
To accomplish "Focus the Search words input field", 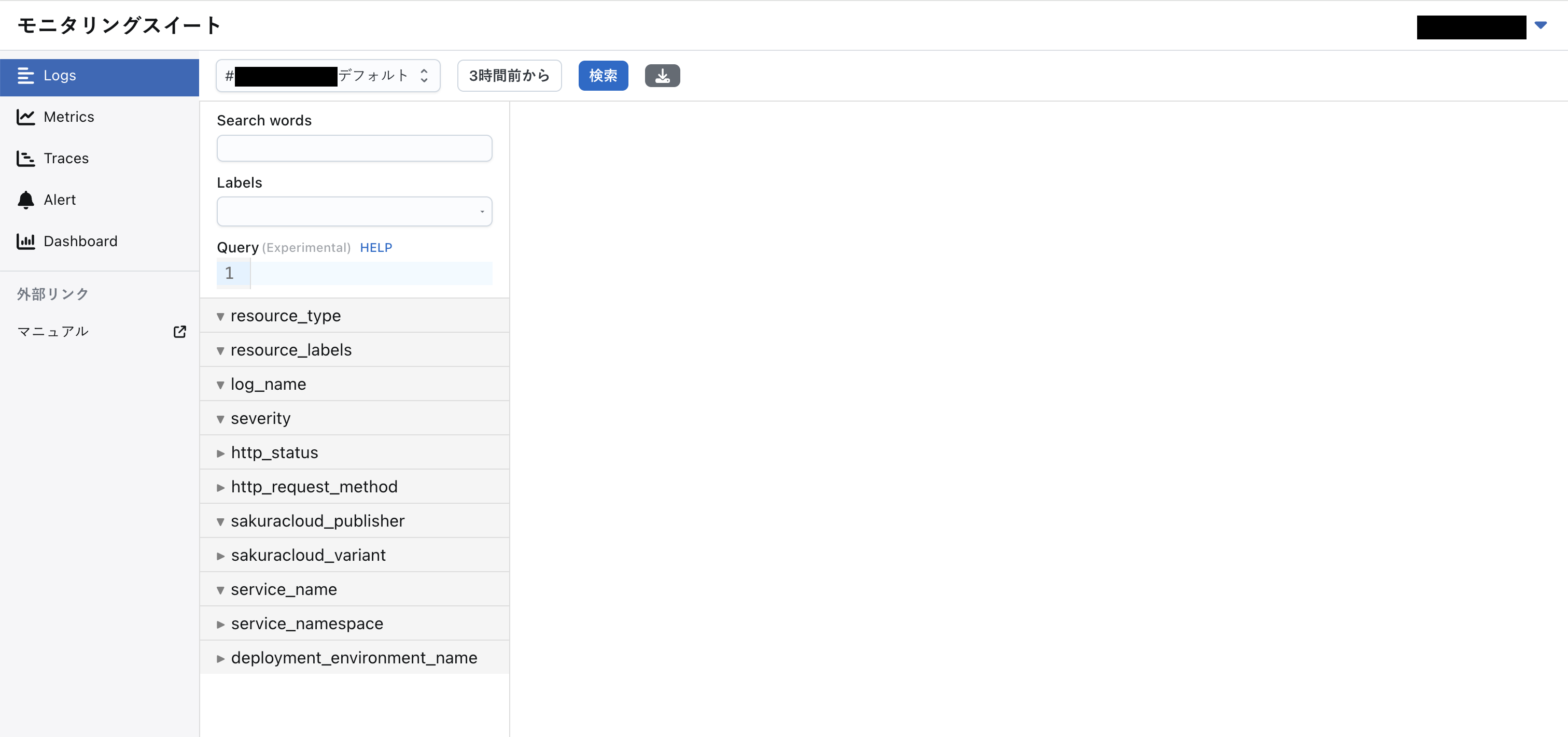I will point(354,148).
